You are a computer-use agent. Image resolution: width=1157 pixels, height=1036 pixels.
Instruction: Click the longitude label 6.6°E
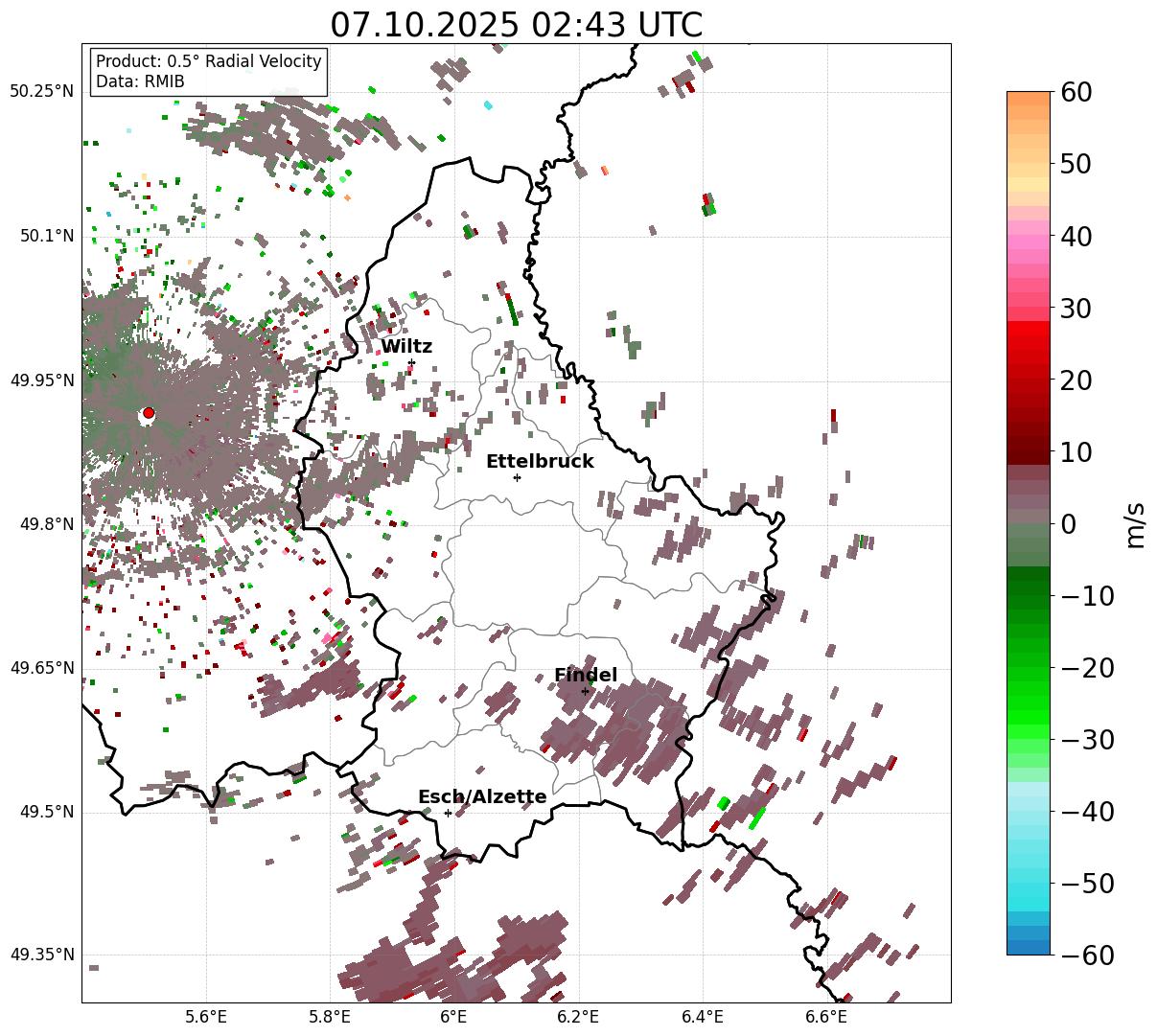[826, 1017]
